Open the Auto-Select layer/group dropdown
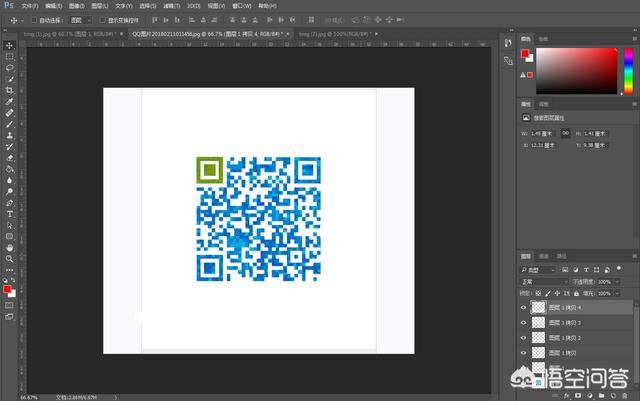The width and height of the screenshot is (640, 401). [80, 20]
